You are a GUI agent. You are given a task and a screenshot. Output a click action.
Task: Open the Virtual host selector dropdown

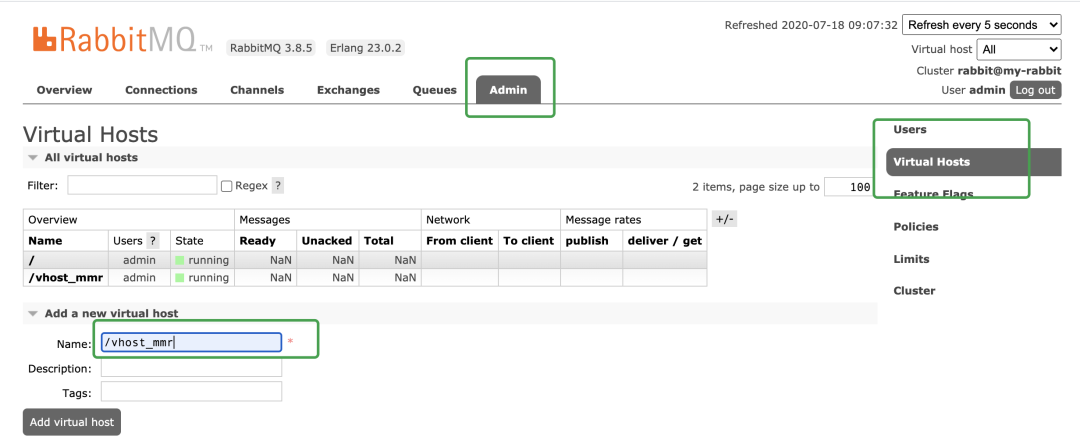pos(1019,50)
